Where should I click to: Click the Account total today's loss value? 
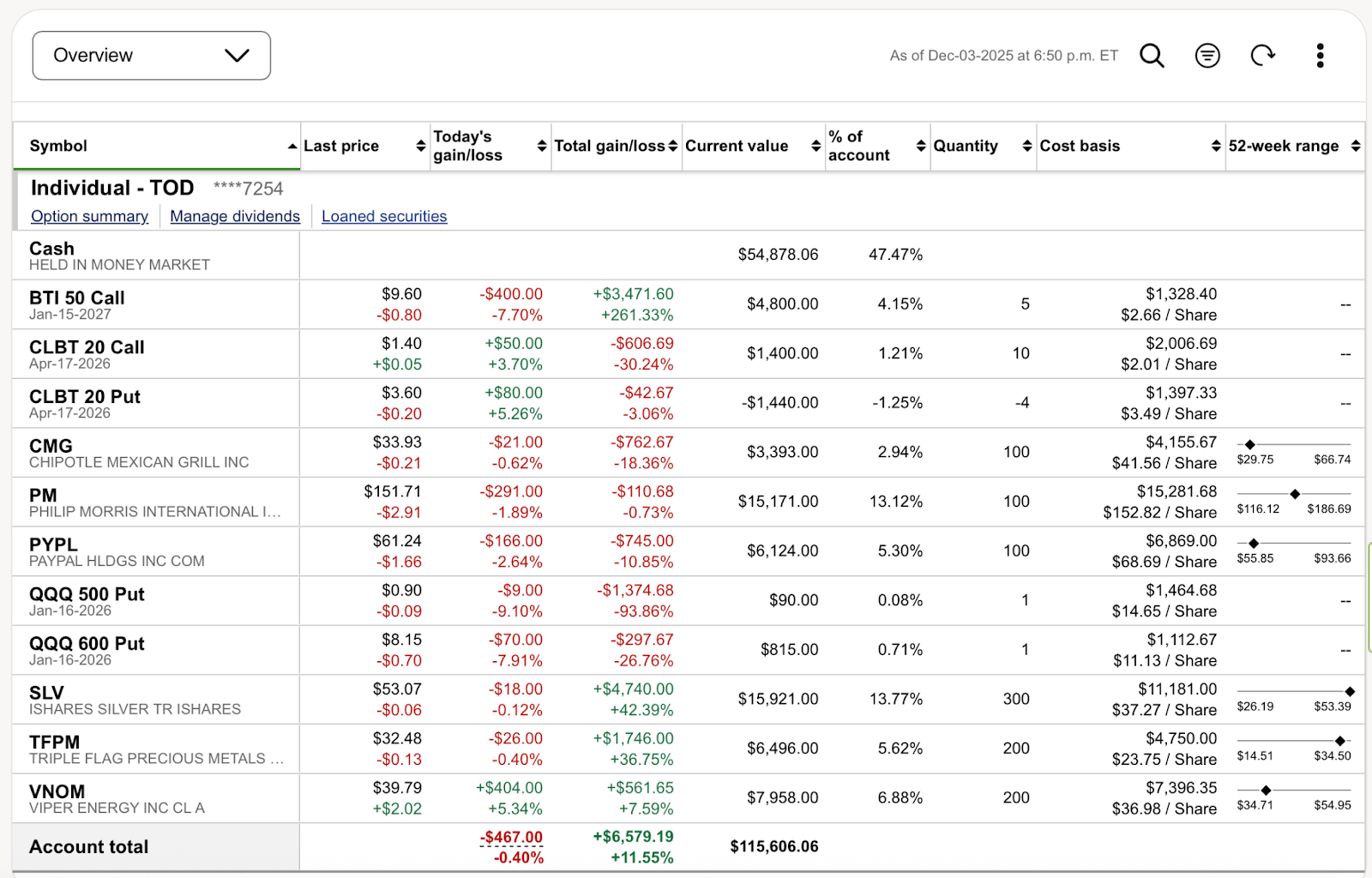pos(512,838)
